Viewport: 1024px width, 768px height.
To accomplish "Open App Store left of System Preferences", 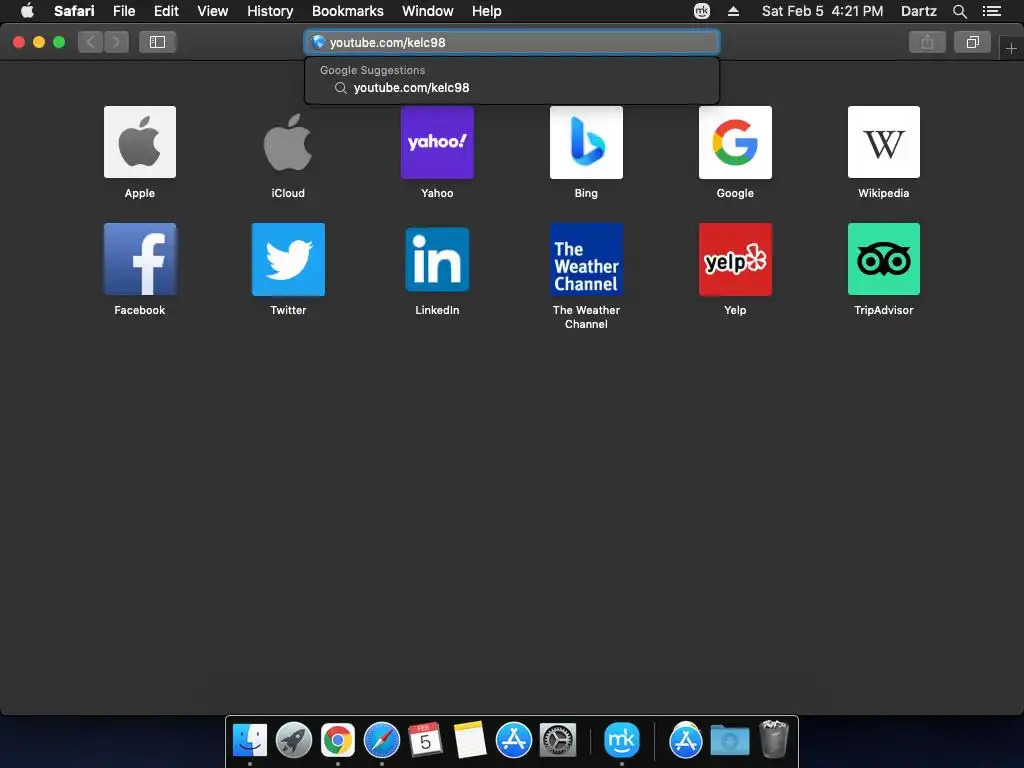I will tap(513, 741).
